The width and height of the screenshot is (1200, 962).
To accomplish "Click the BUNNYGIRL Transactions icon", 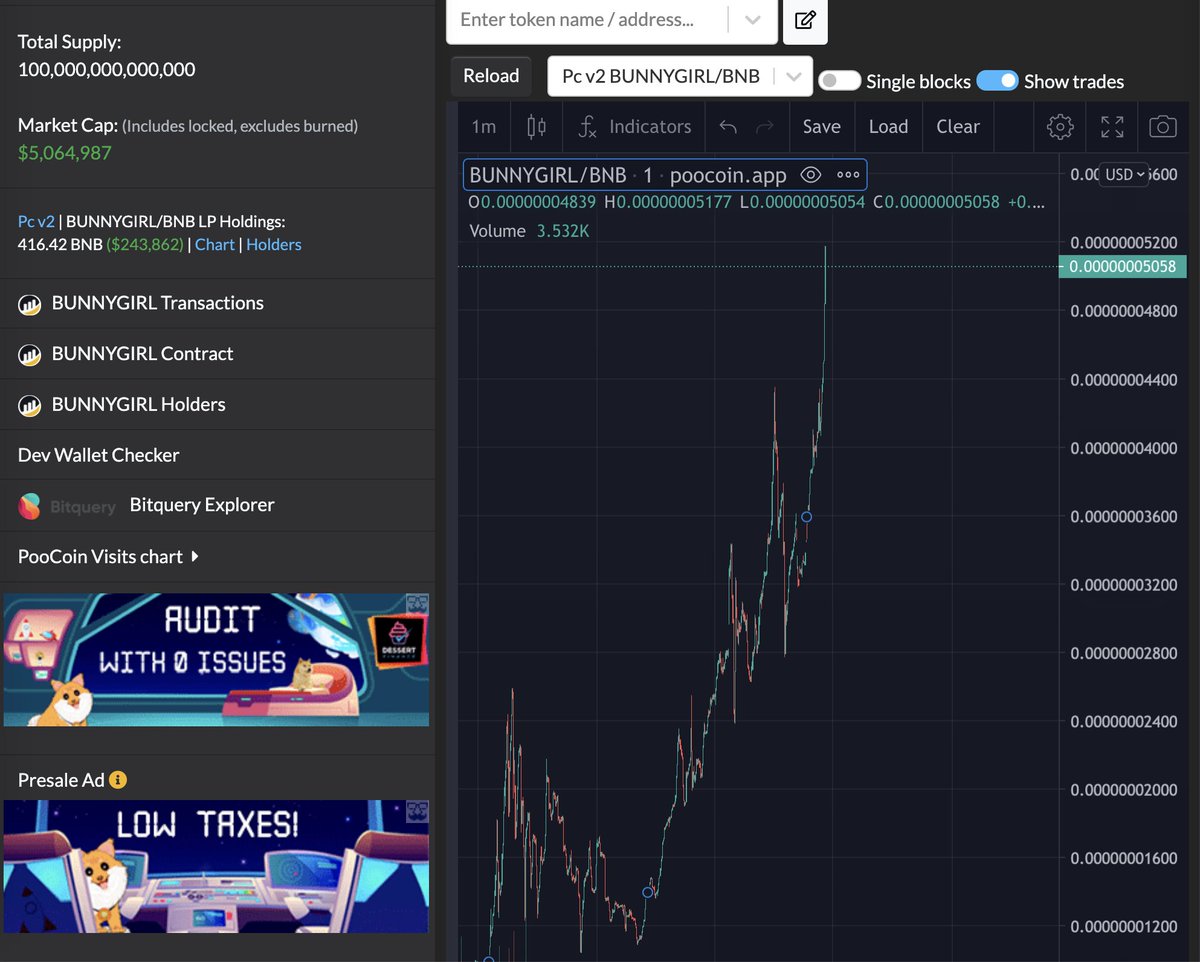I will pos(30,304).
